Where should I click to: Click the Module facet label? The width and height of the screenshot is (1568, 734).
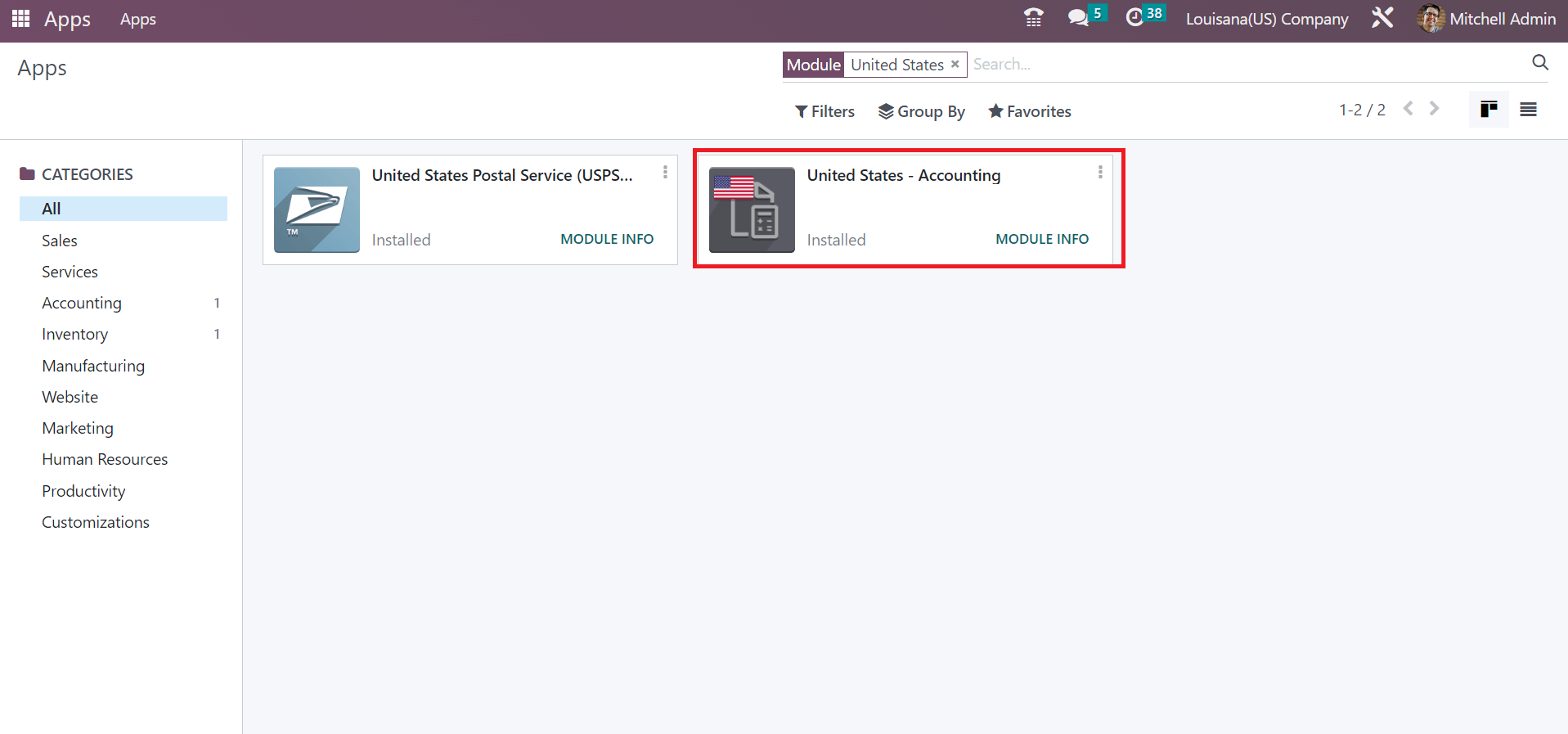[x=813, y=65]
